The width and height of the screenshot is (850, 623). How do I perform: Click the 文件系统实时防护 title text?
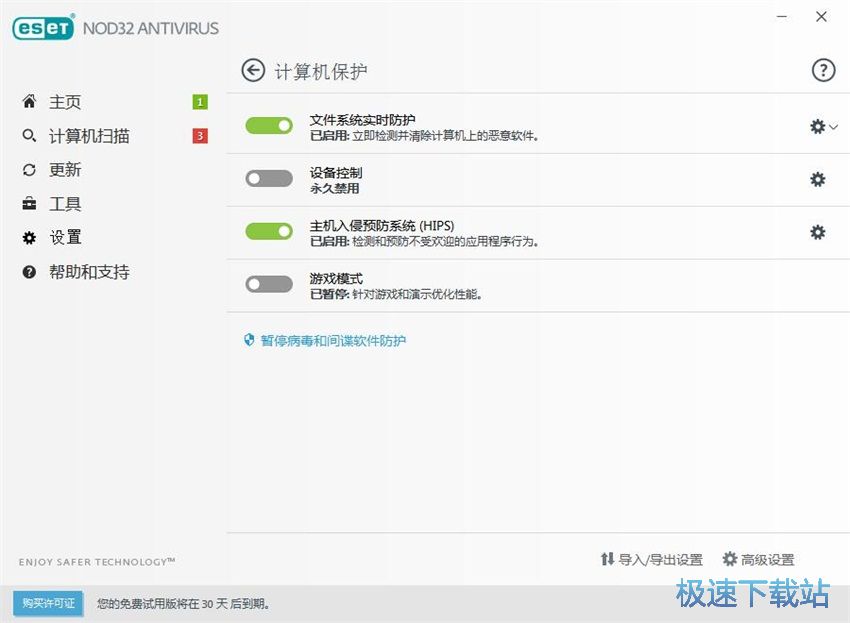(x=362, y=120)
